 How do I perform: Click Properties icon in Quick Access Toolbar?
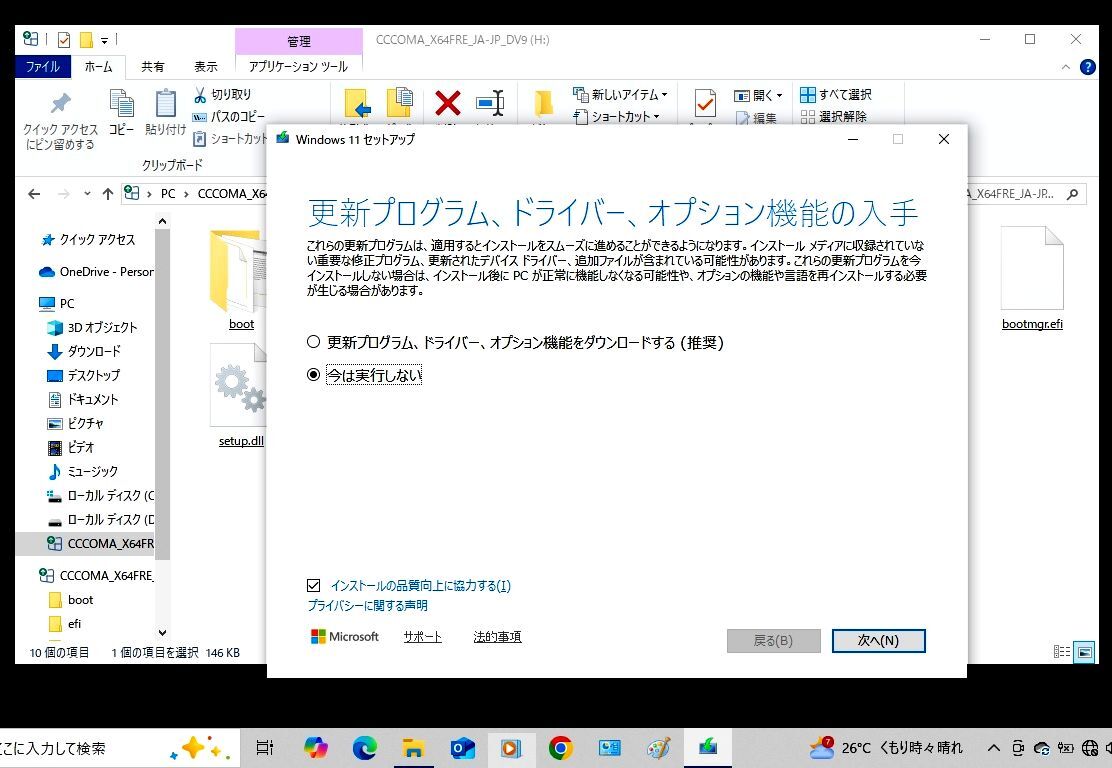point(64,40)
